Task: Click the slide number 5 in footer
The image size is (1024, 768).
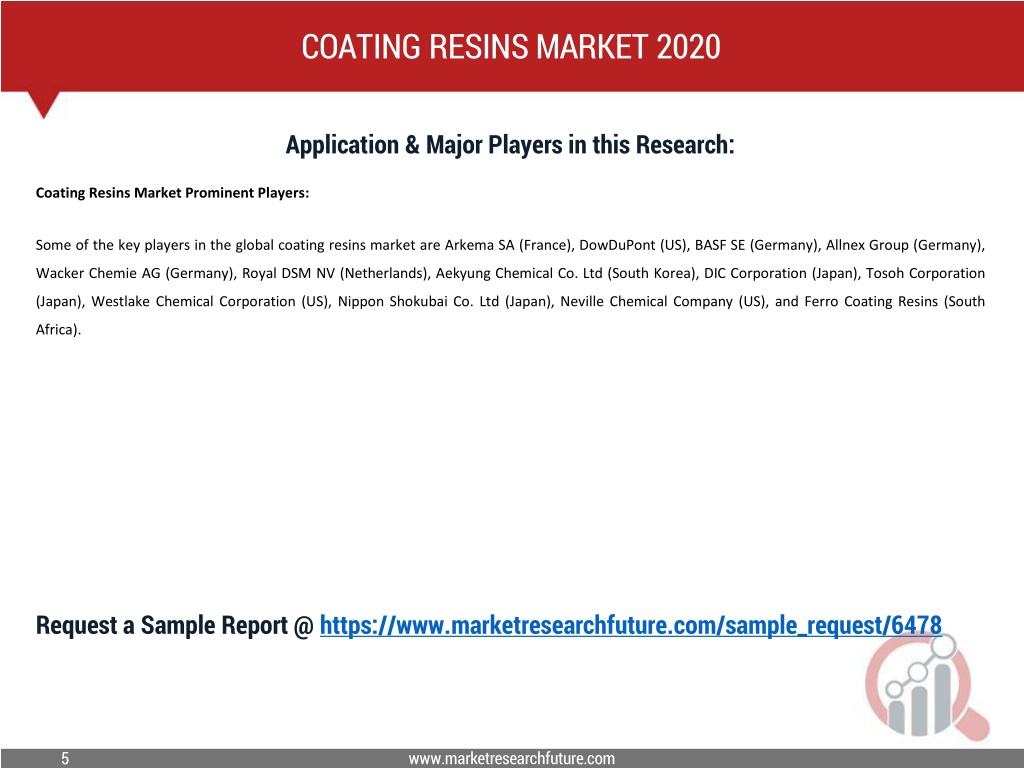Action: click(65, 758)
